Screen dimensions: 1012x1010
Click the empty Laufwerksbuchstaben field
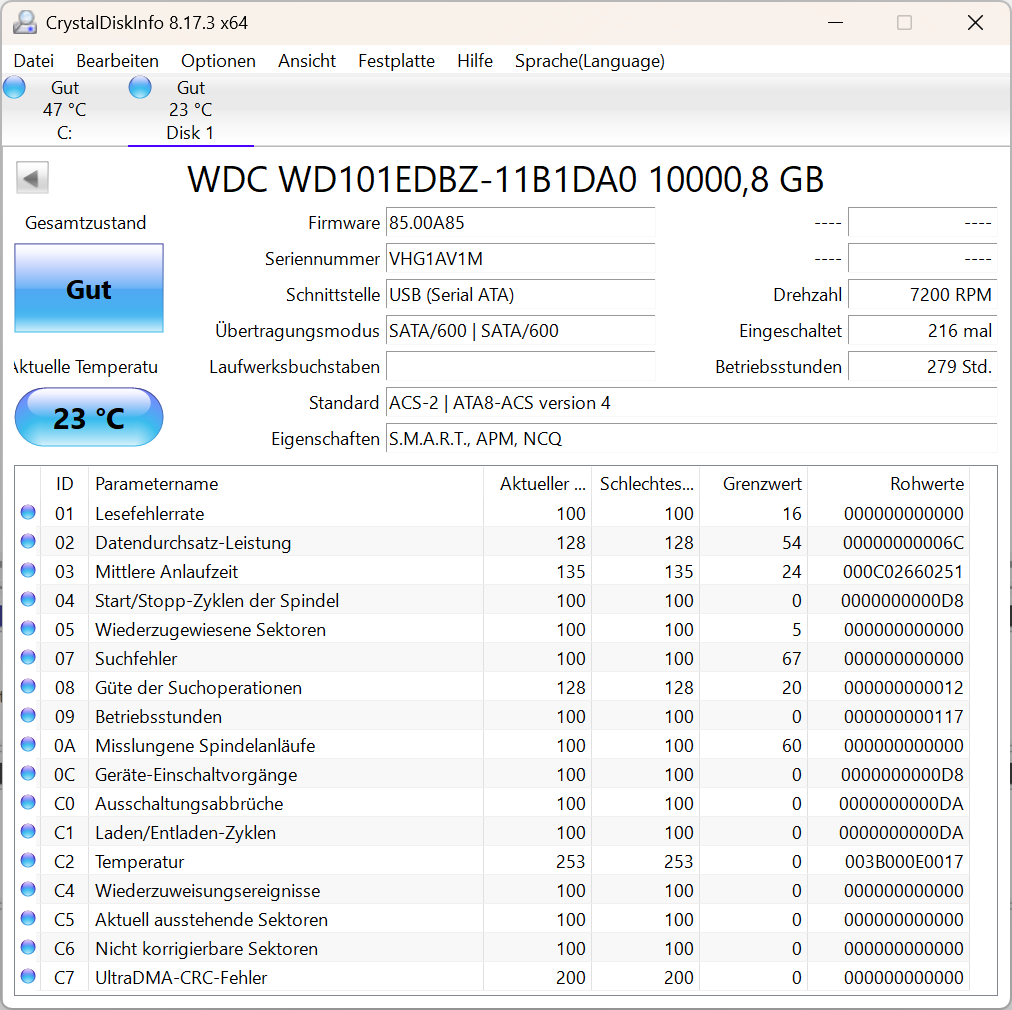click(520, 367)
